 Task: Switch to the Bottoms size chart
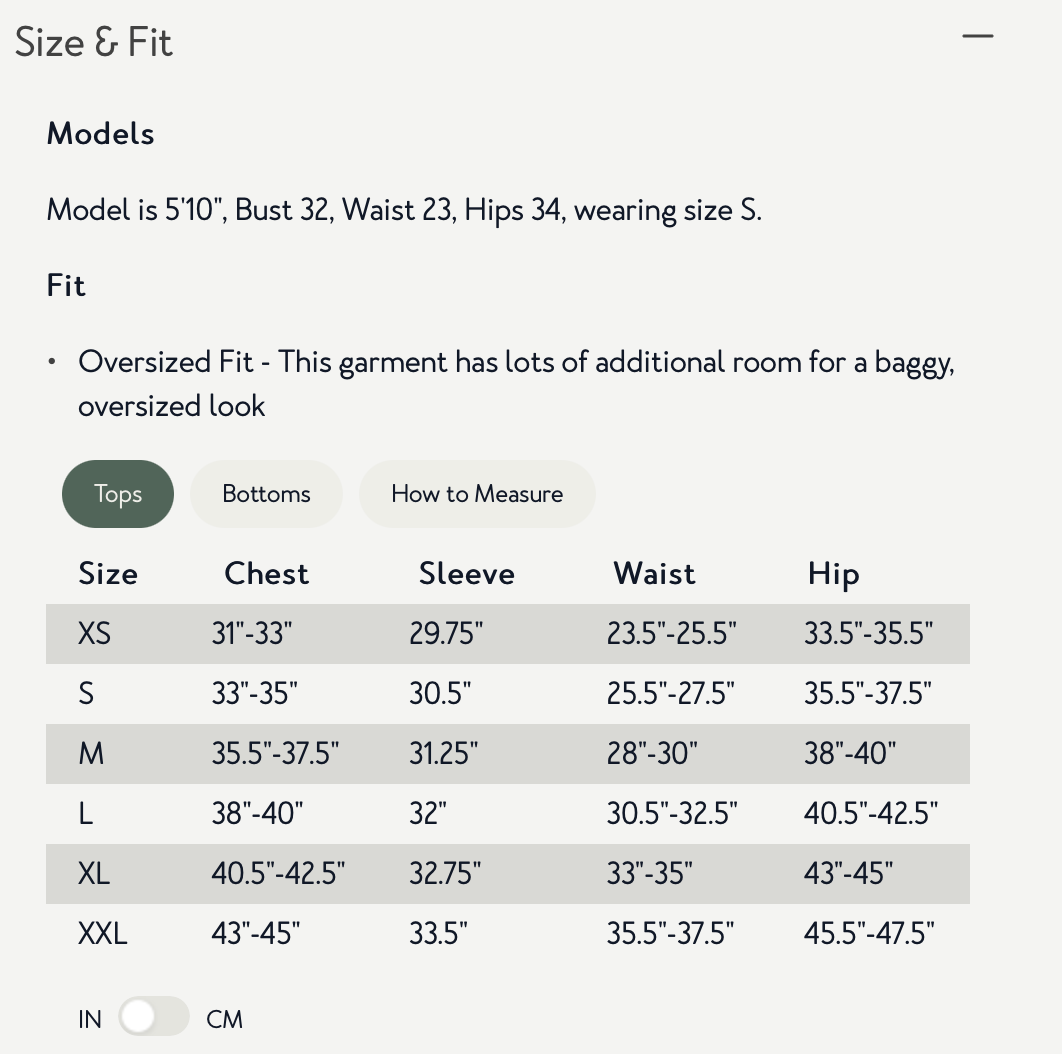(x=266, y=494)
